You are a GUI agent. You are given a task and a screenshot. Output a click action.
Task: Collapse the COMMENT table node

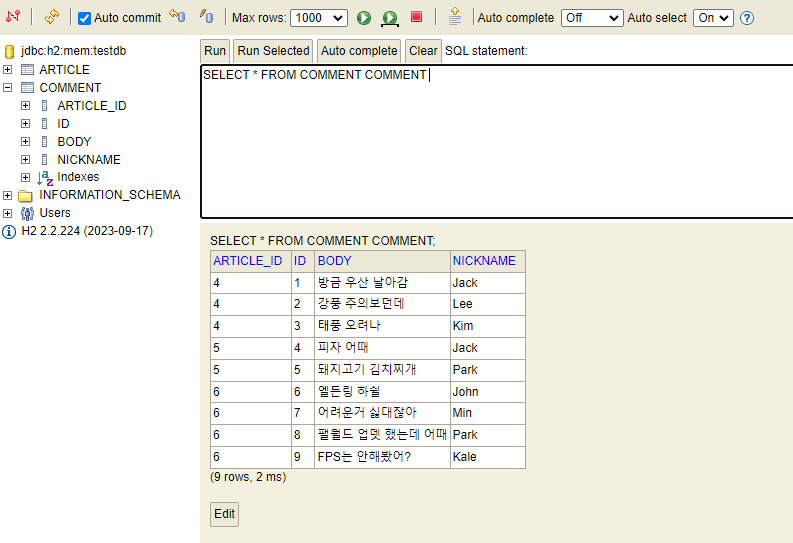click(x=8, y=87)
